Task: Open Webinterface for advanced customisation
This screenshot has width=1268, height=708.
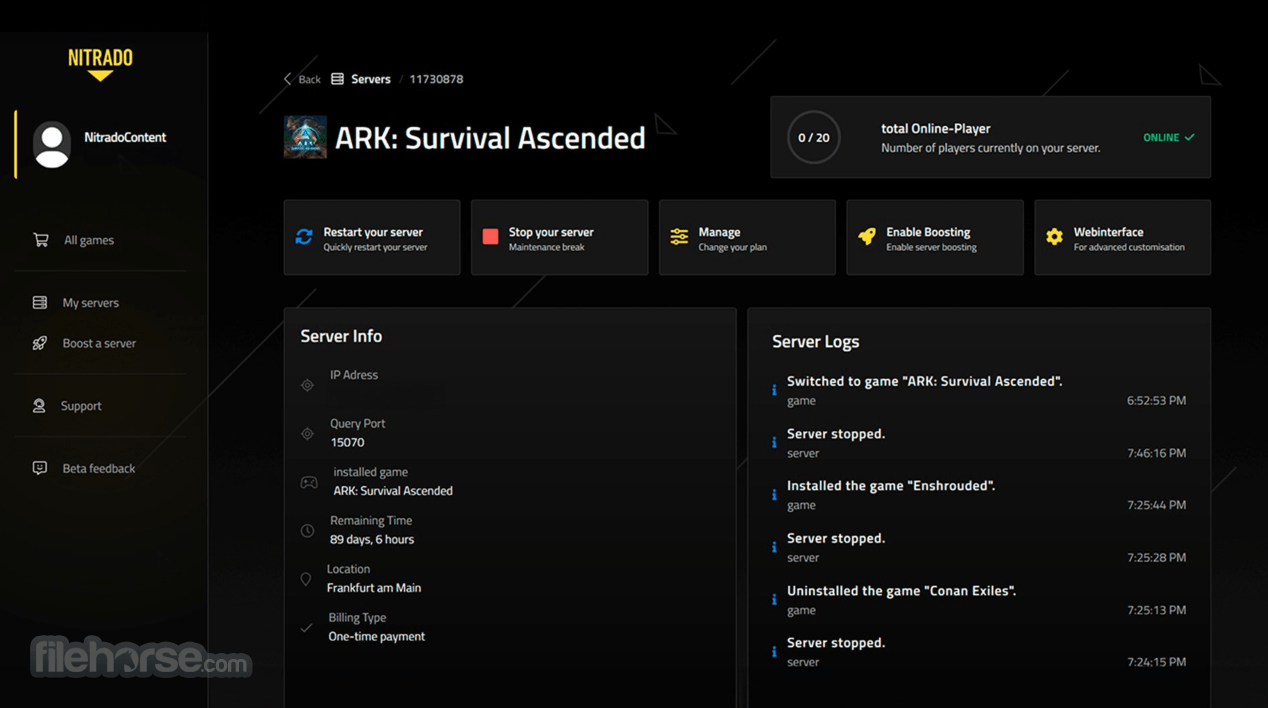Action: point(1122,237)
